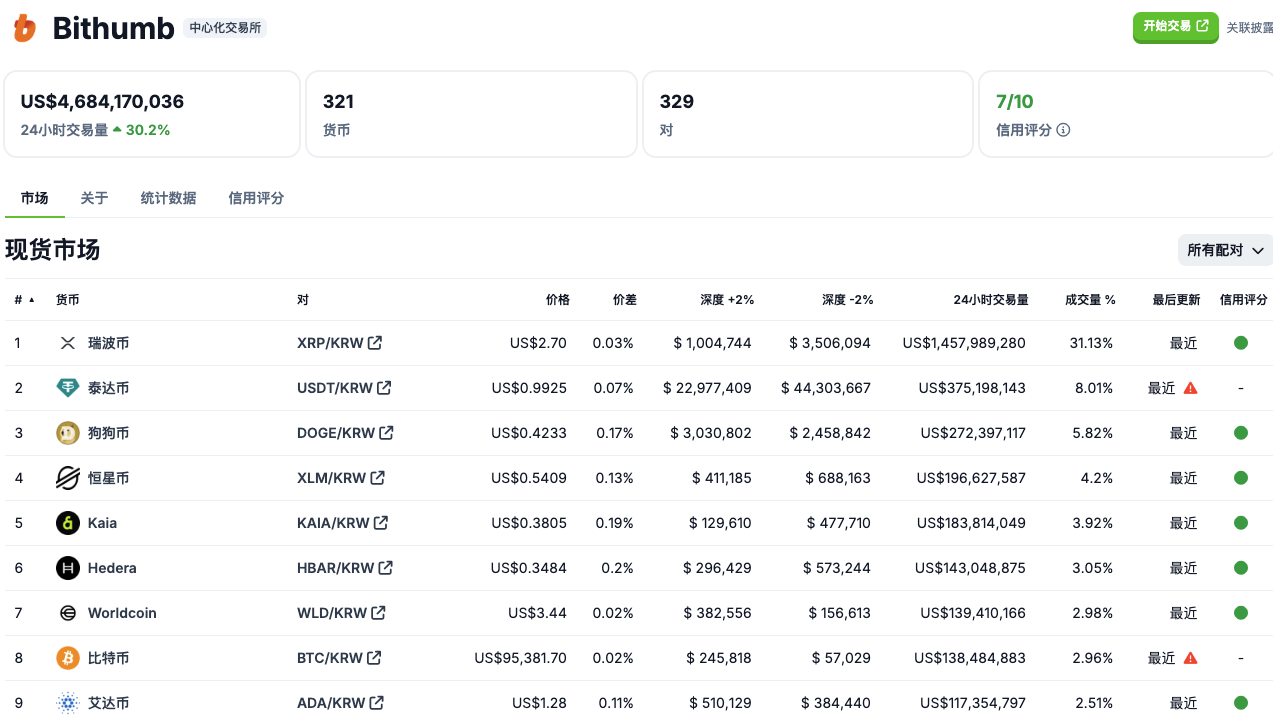Click the green 开始交易 button
Viewport: 1273px width, 717px height.
point(1175,28)
